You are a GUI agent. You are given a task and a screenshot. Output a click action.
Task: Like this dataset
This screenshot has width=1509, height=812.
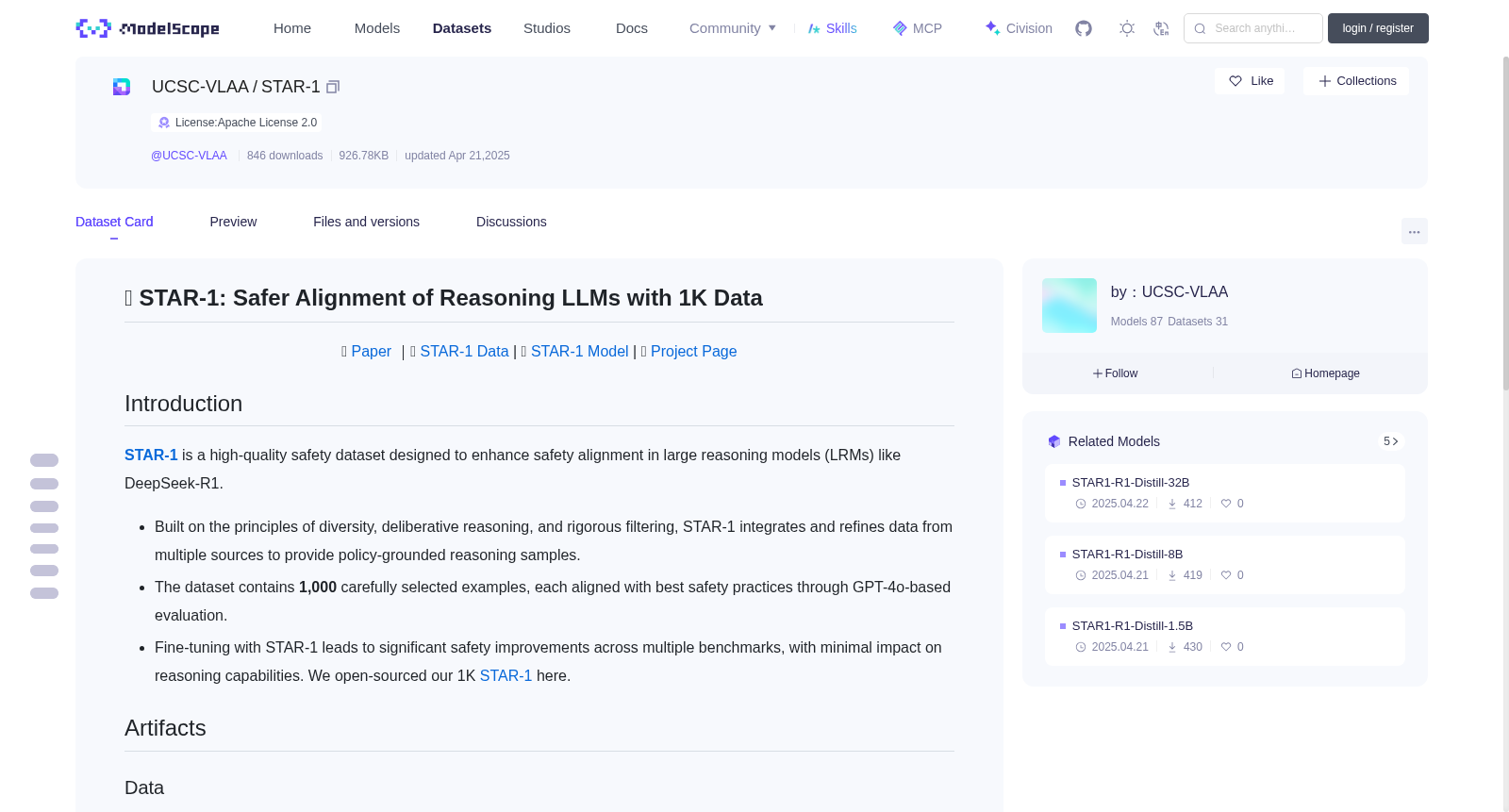click(x=1250, y=81)
